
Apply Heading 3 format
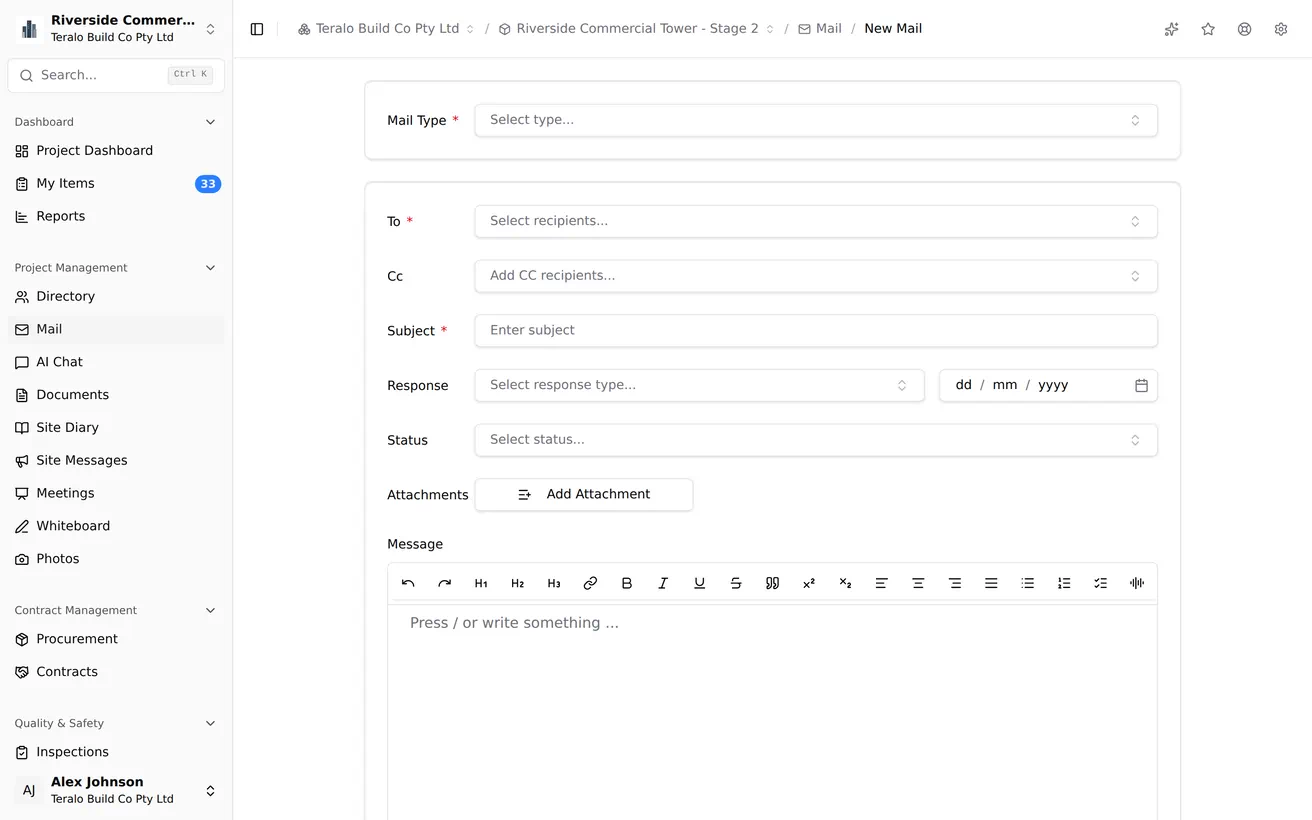554,583
